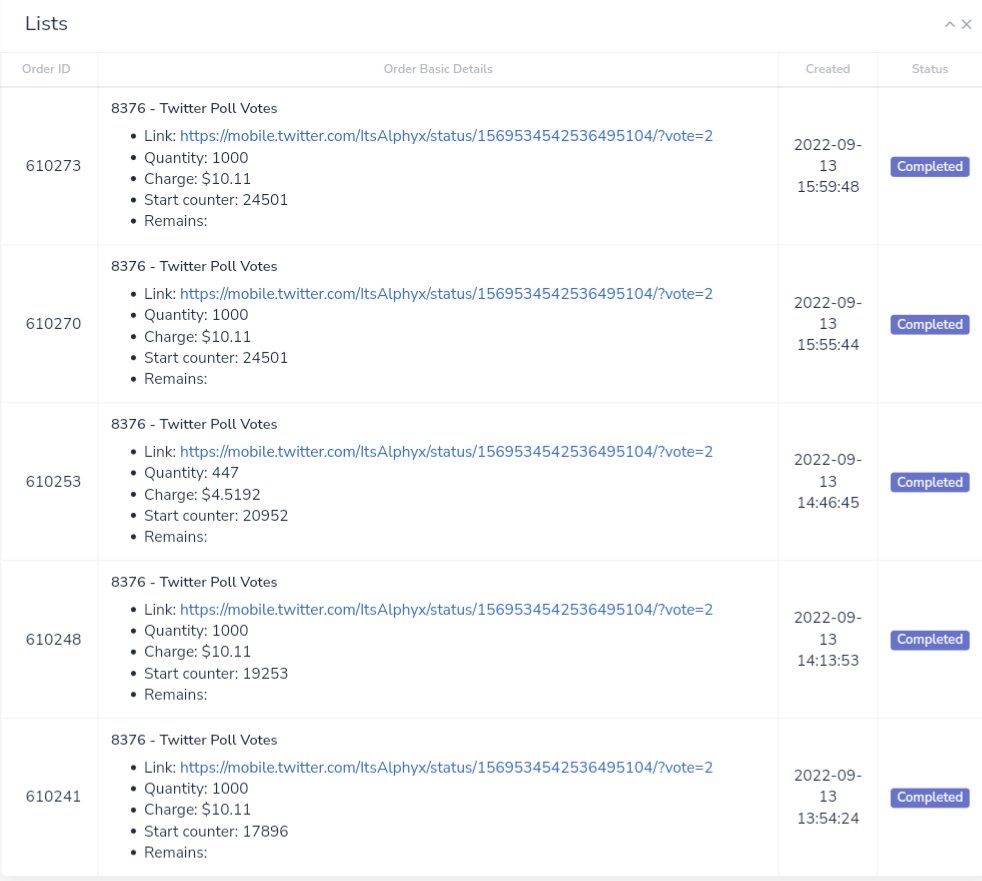
Task: Click Start counter: 19253 text
Action: [x=216, y=674]
